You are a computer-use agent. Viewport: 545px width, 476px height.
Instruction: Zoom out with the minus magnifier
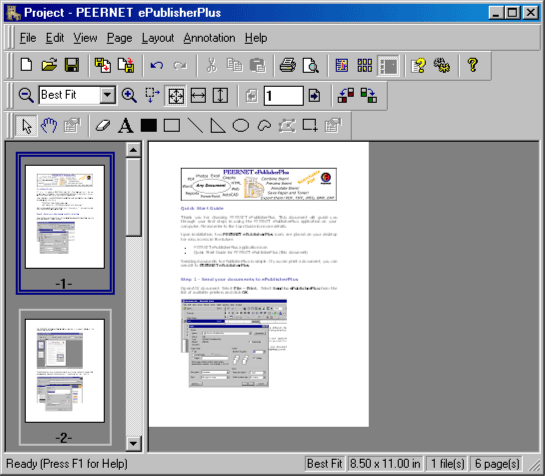point(26,95)
